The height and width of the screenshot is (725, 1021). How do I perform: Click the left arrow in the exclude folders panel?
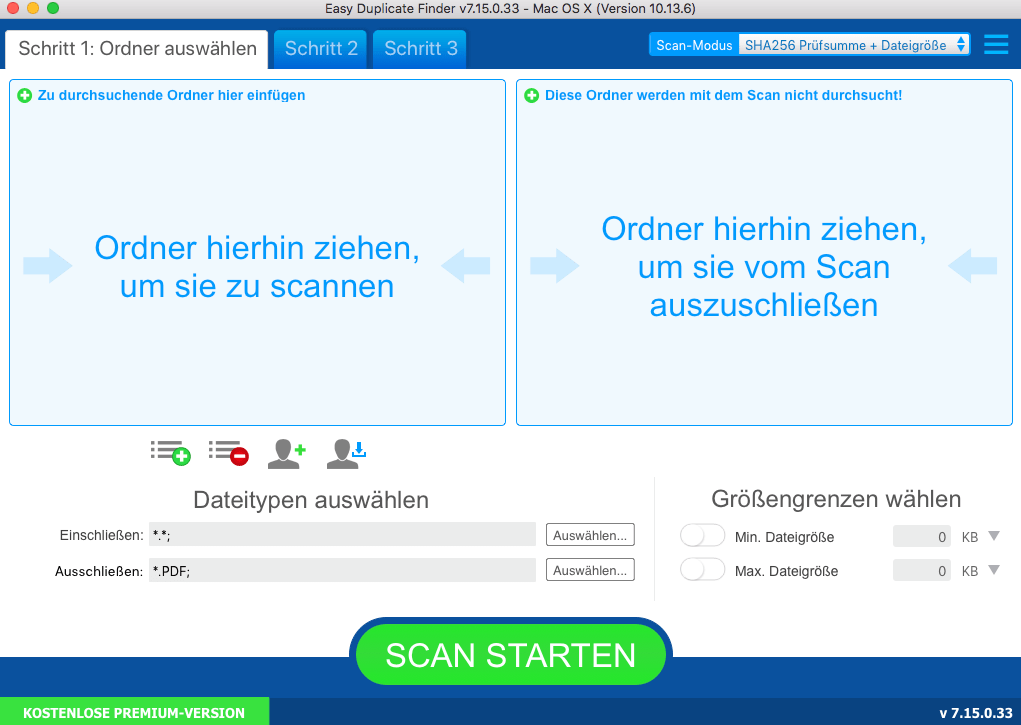point(972,266)
